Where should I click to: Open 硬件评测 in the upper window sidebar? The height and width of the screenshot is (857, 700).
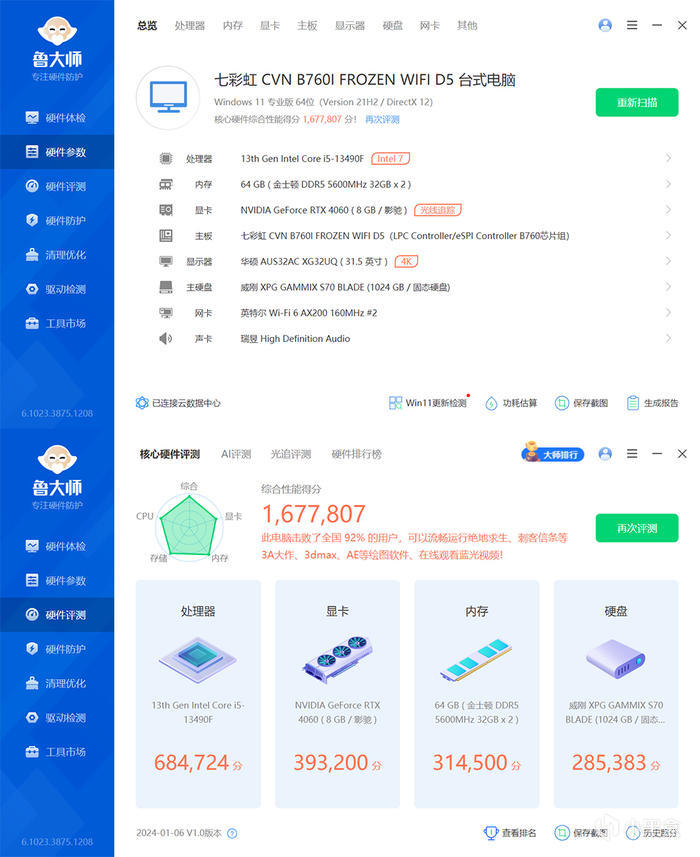pos(56,186)
